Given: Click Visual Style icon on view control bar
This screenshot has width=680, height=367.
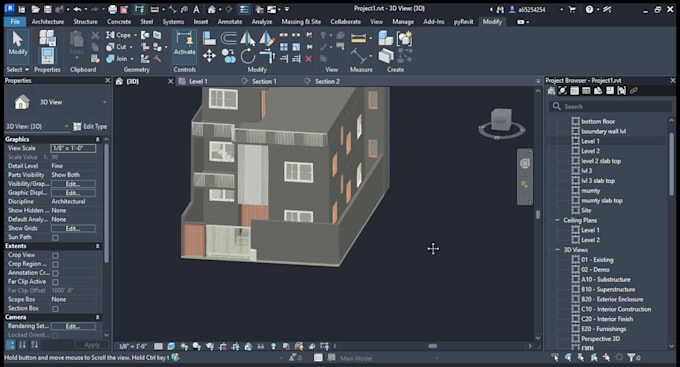Looking at the screenshot, I should 171,346.
